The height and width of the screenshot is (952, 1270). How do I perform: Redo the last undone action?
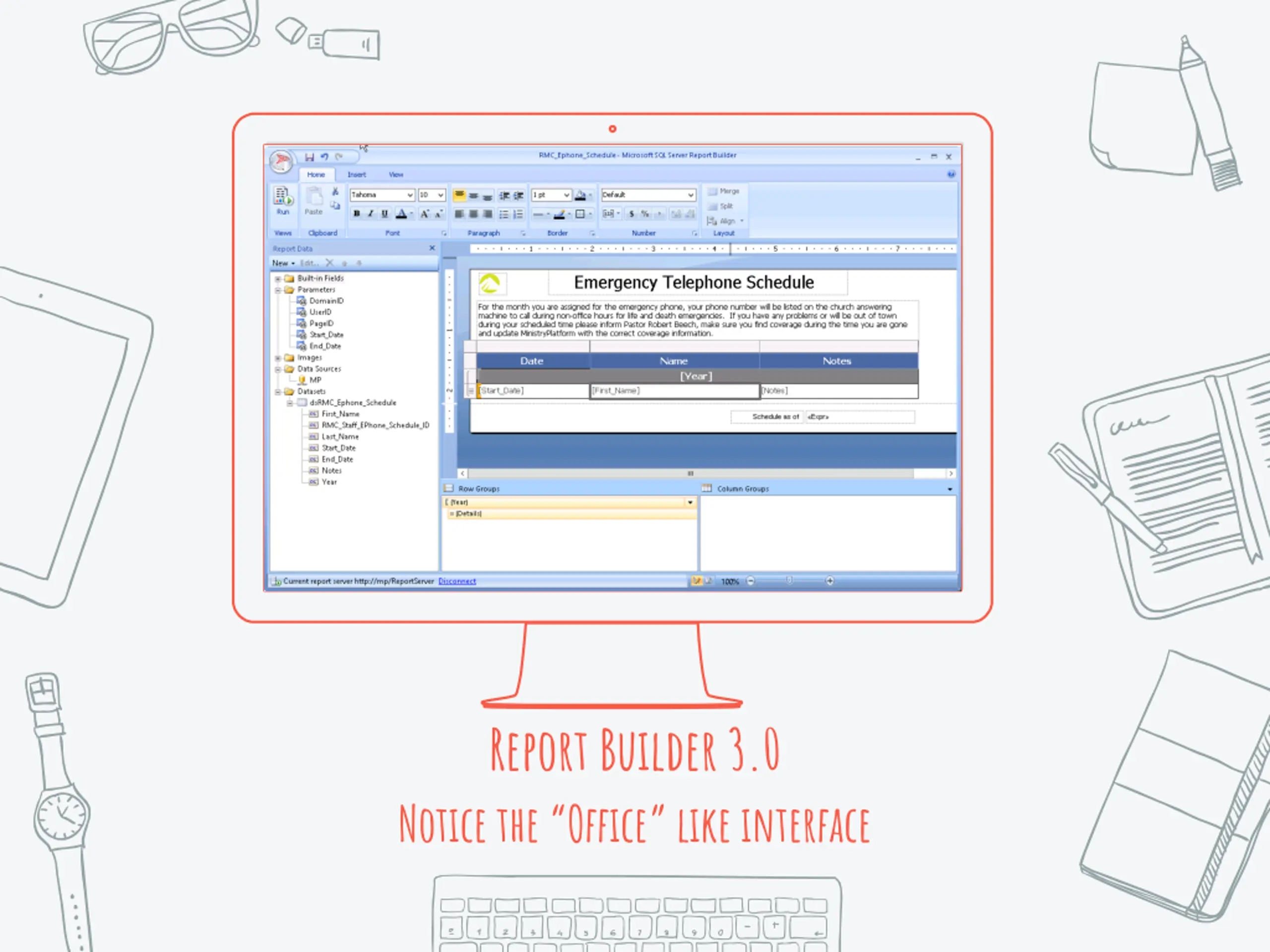point(339,157)
